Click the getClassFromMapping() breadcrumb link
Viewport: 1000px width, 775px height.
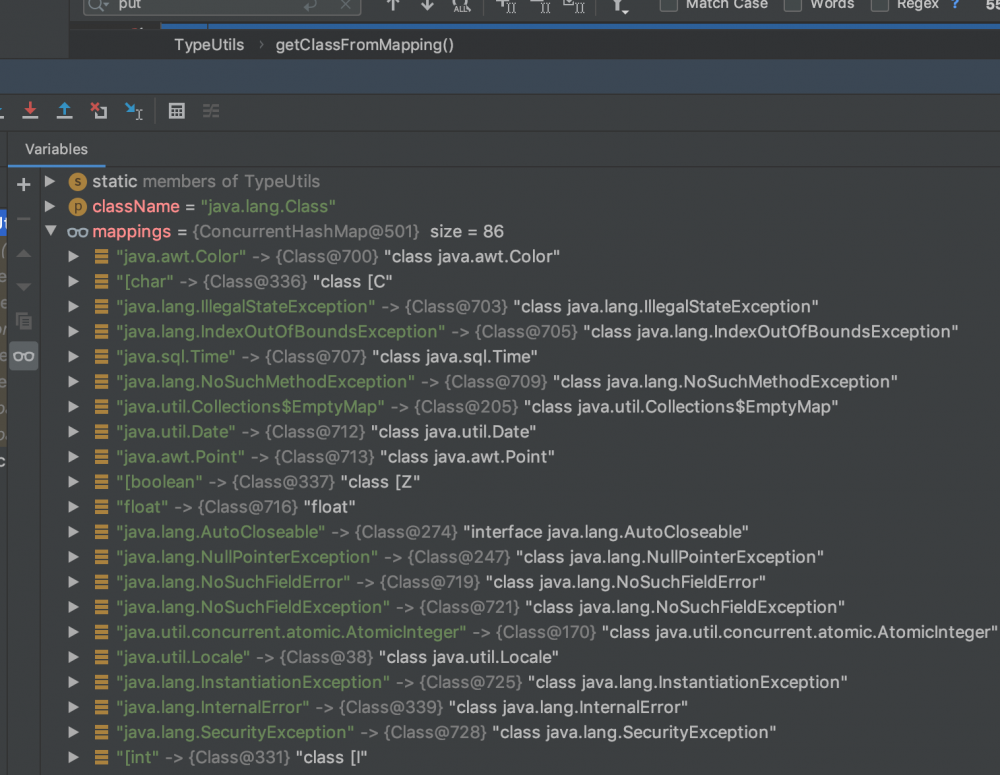point(364,44)
